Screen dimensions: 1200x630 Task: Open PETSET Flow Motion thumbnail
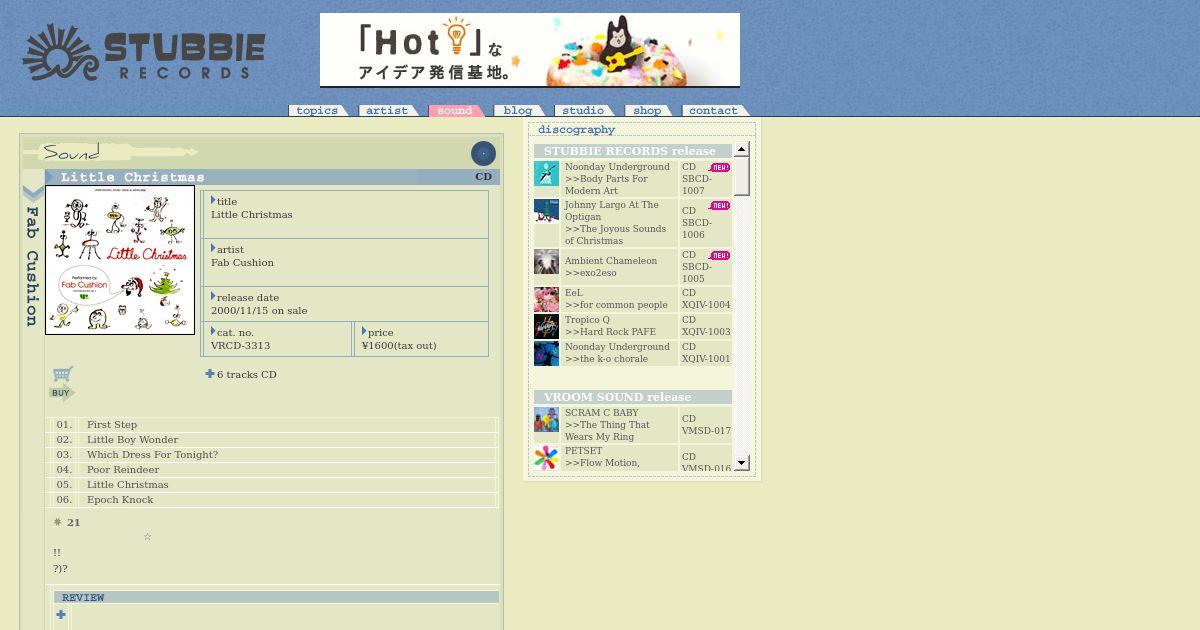pos(546,458)
